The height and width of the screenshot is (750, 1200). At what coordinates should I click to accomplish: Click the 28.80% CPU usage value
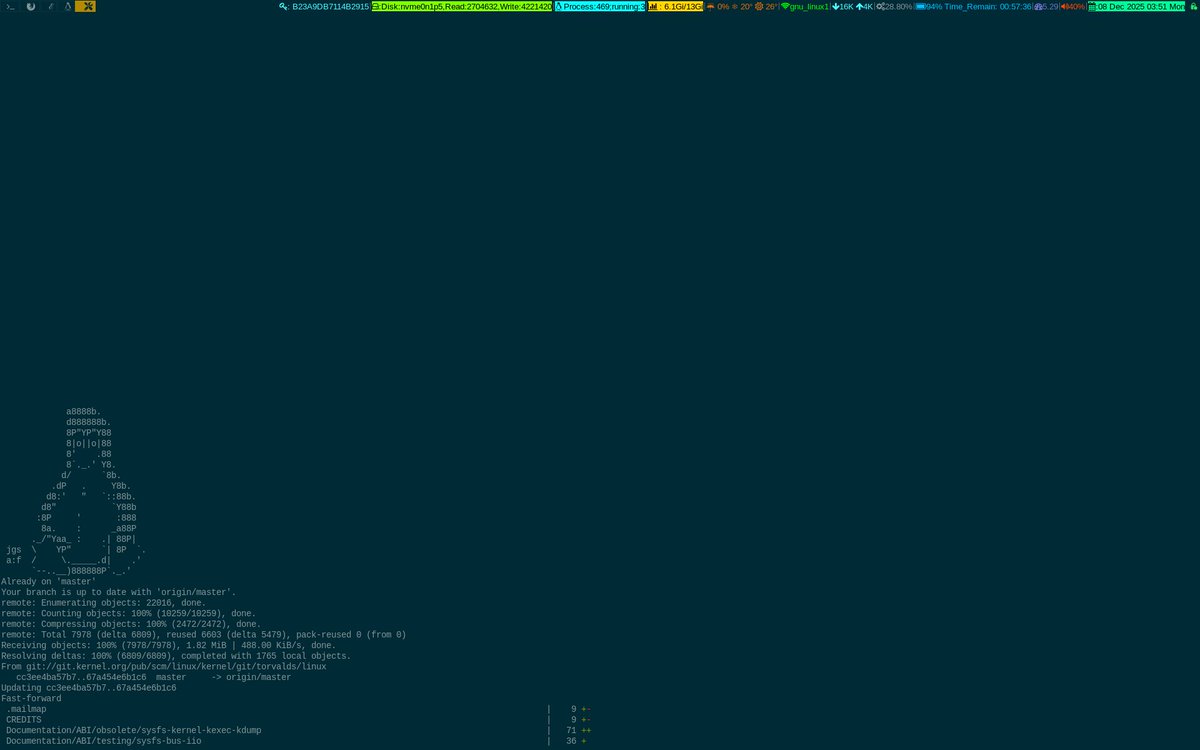898,6
